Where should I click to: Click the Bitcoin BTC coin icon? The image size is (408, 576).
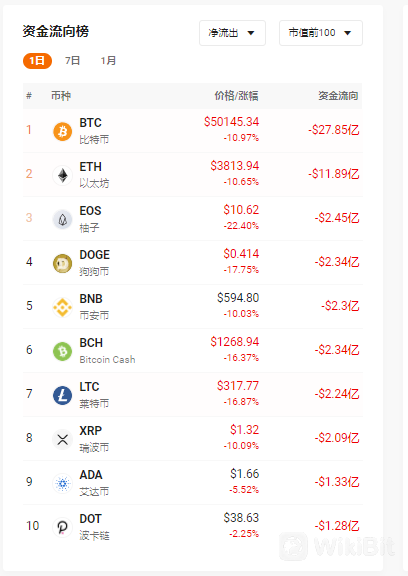pyautogui.click(x=62, y=131)
